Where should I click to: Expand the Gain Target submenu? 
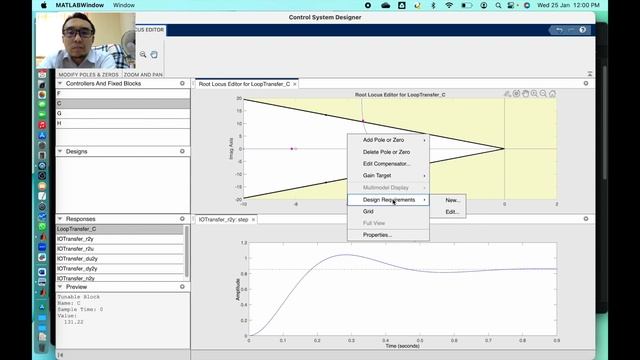(388, 176)
